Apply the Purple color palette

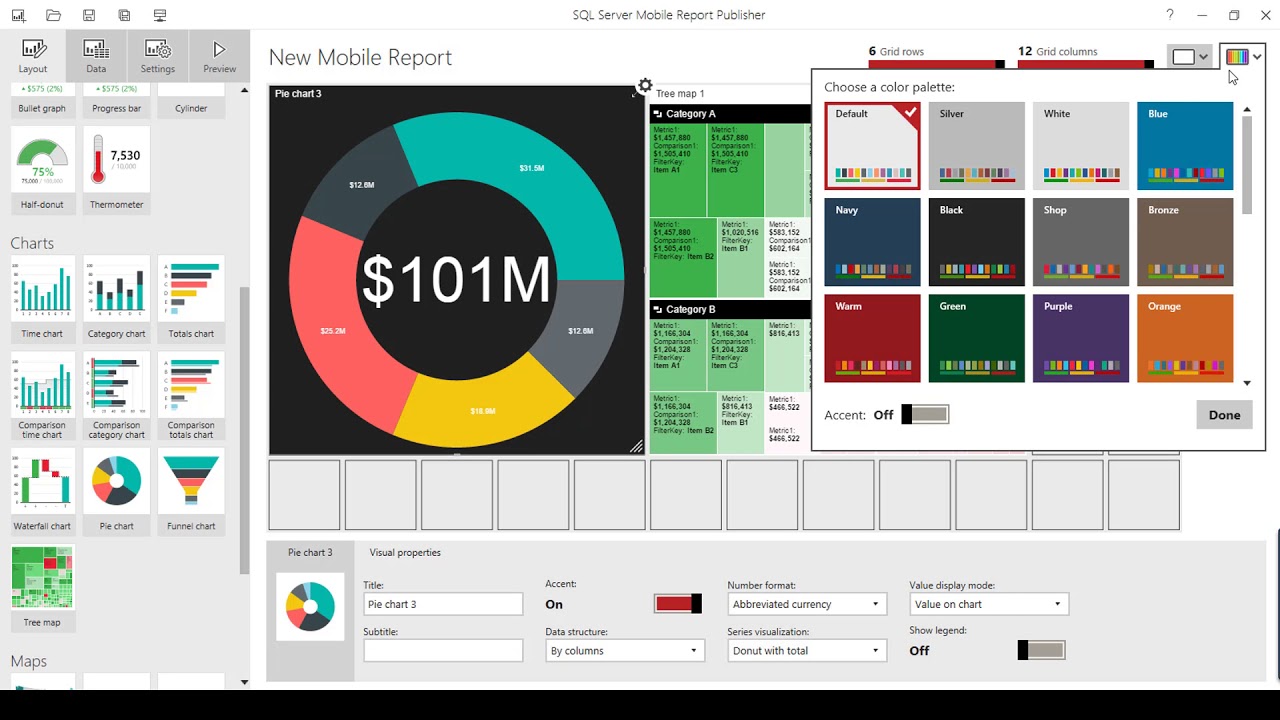1080,338
